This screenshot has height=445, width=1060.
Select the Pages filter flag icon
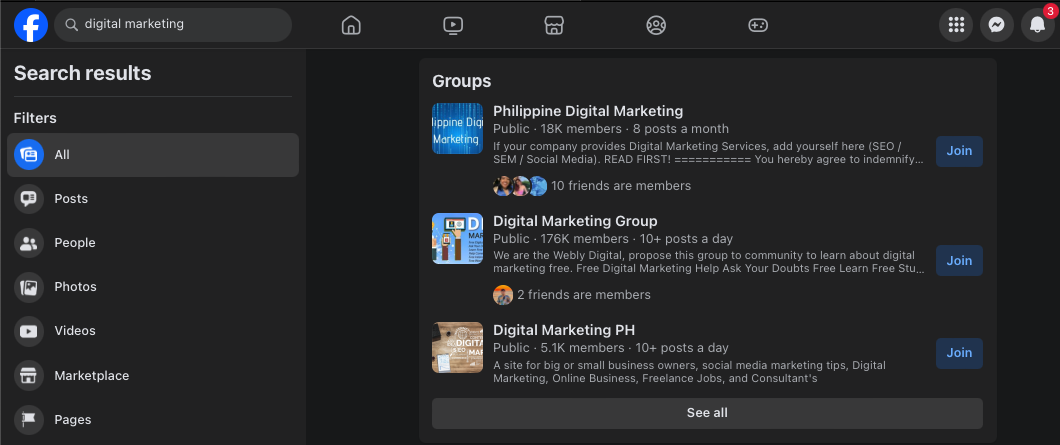(29, 419)
